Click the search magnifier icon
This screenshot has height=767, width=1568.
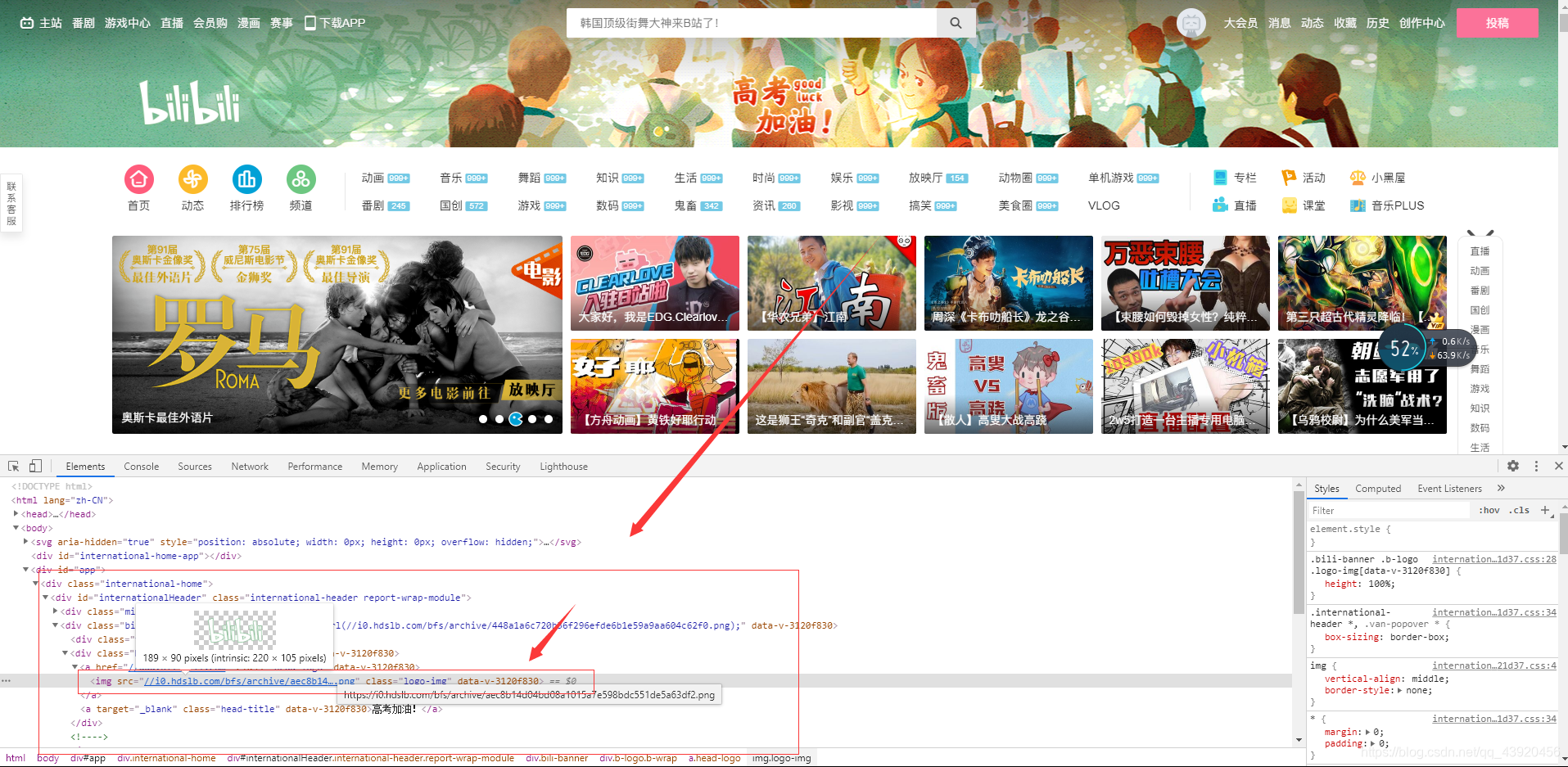[x=956, y=23]
